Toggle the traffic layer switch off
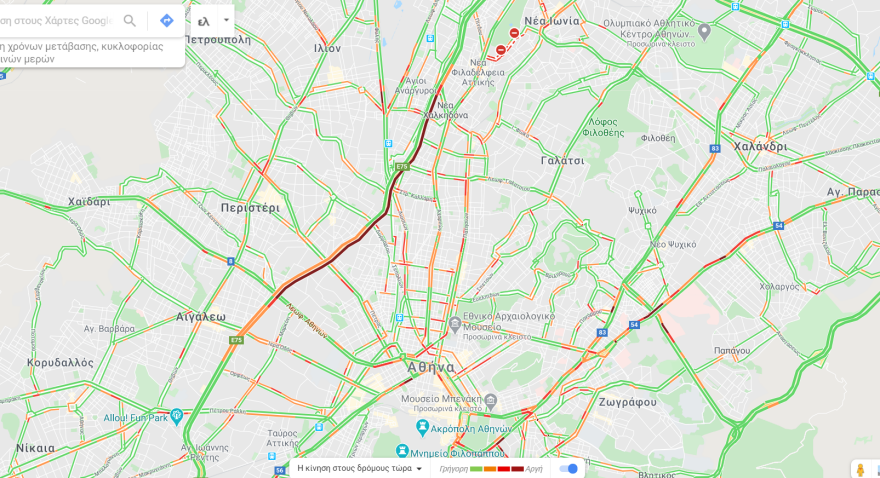The width and height of the screenshot is (880, 478). click(x=569, y=468)
